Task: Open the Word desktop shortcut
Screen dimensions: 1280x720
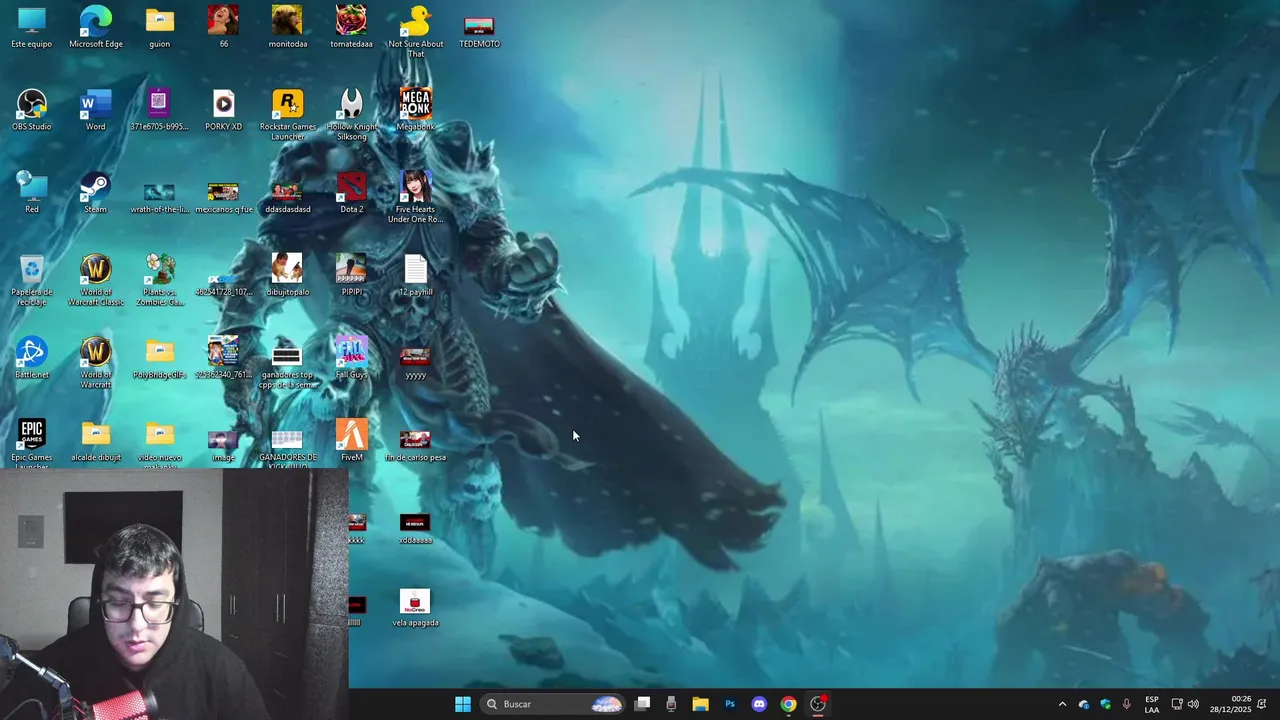Action: (x=96, y=110)
